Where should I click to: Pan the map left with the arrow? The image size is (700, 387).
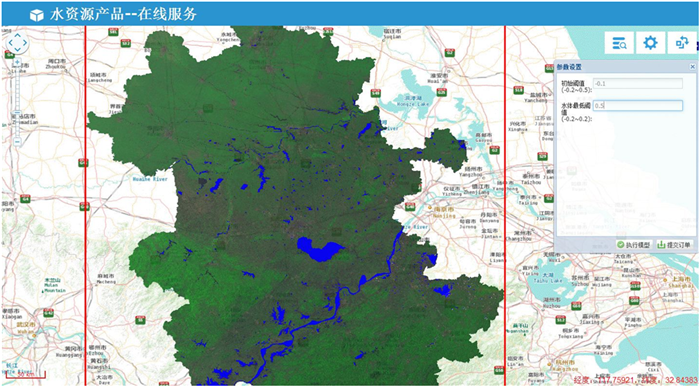coord(10,43)
